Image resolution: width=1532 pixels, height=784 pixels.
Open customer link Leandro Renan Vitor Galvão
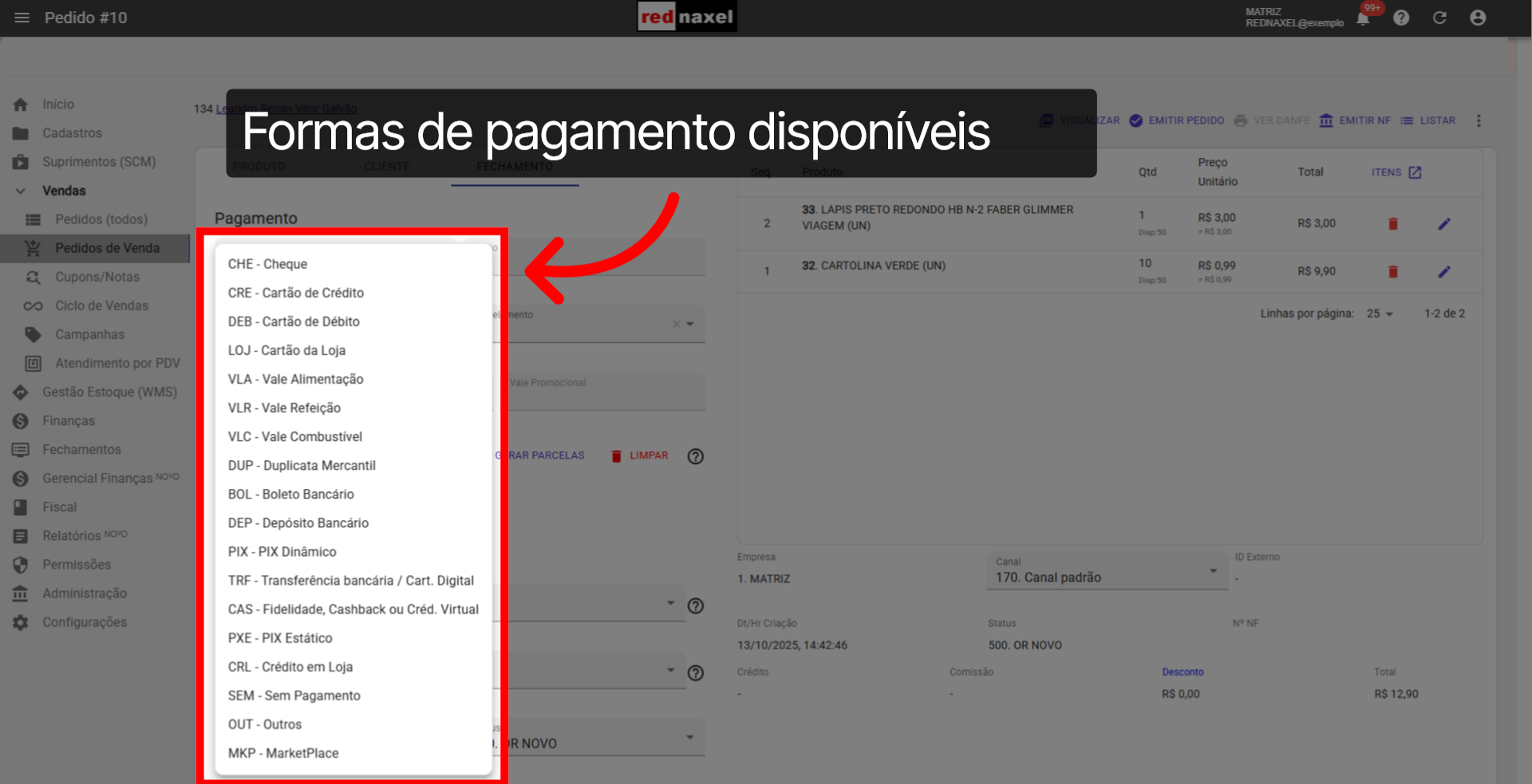(x=285, y=108)
